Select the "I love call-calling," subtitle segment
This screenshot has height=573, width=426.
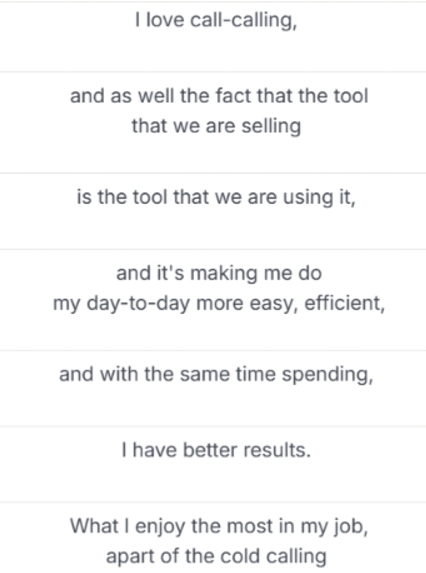point(213,37)
